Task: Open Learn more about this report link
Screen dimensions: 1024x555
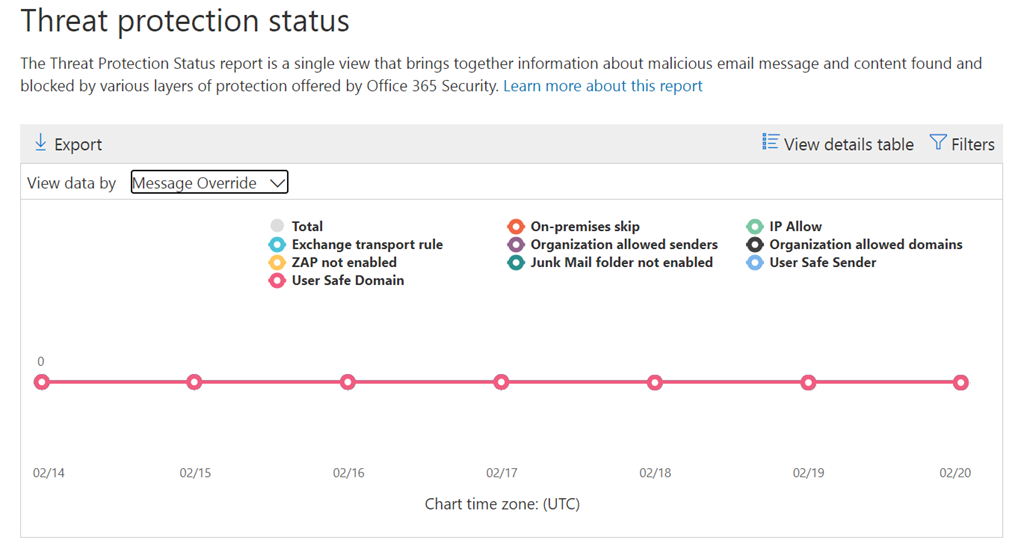Action: 602,86
